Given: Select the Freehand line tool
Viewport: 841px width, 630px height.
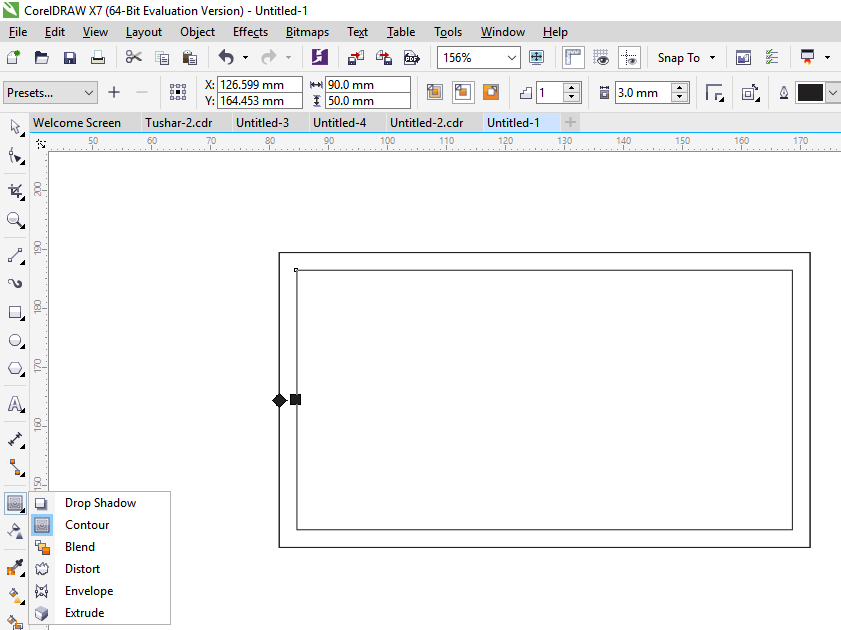Looking at the screenshot, I should click(x=15, y=256).
